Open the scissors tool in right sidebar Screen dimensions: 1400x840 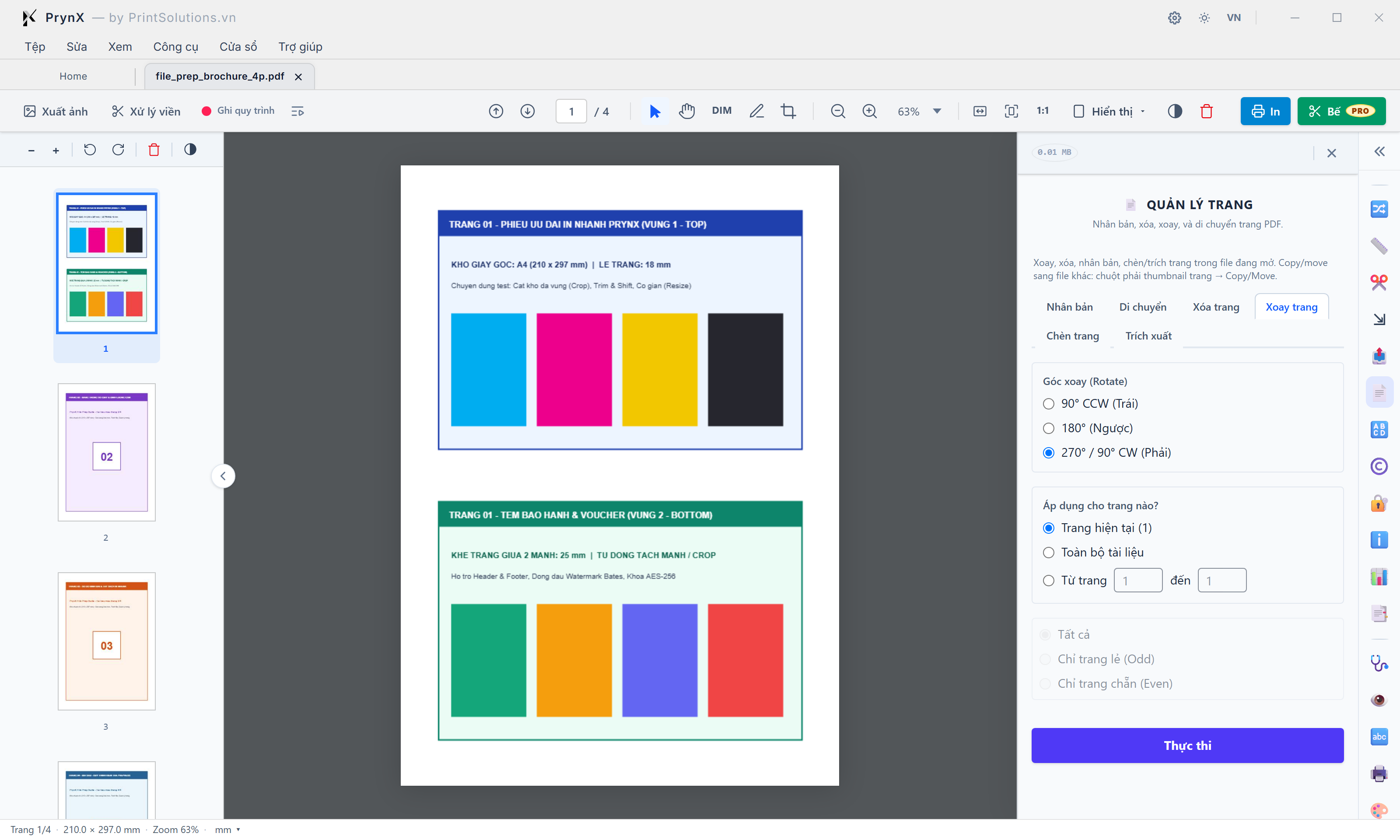1379,283
